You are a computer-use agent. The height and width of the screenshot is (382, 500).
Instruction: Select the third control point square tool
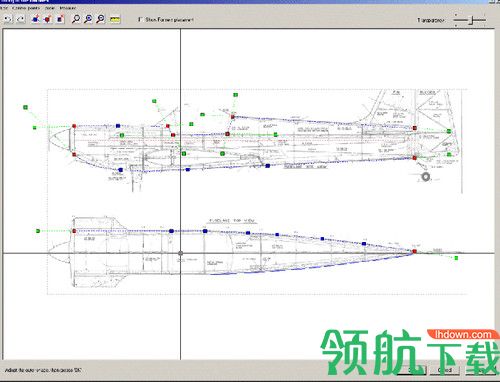[60, 19]
